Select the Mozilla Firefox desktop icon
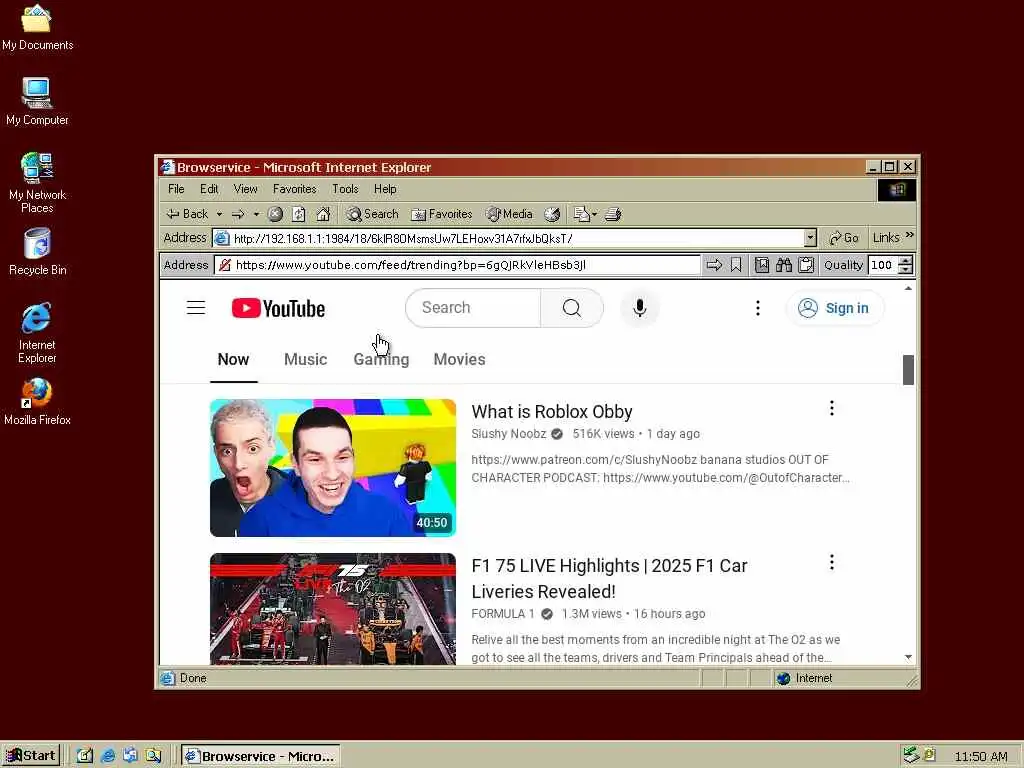Screen dimensions: 1024x768 [37, 402]
